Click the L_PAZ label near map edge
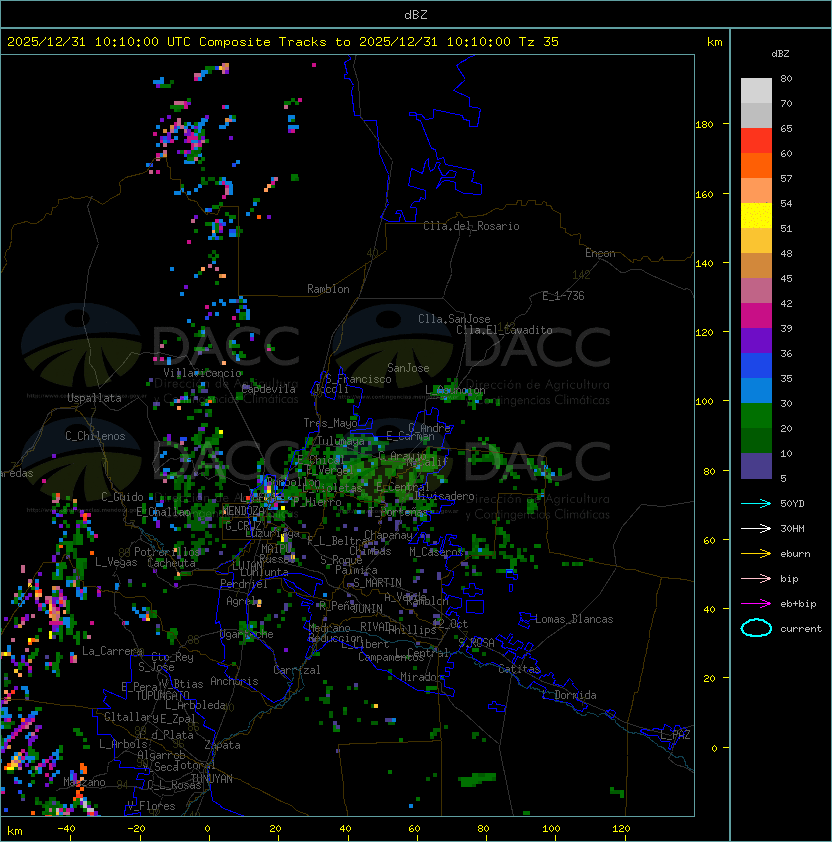The width and height of the screenshot is (832, 842). click(x=675, y=735)
